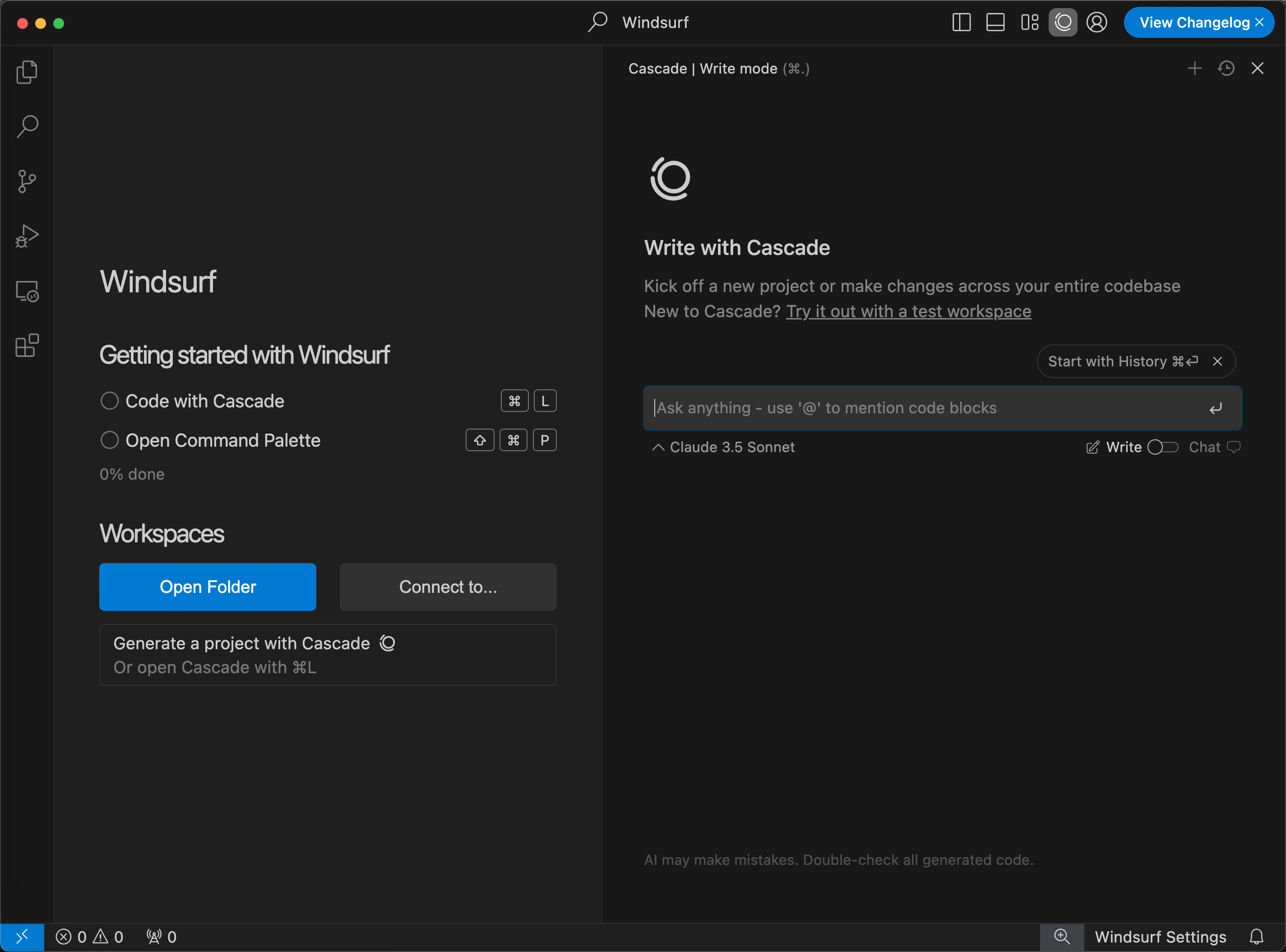1286x952 pixels.
Task: Toggle the Cascade panel icon in title bar
Action: tap(1063, 23)
